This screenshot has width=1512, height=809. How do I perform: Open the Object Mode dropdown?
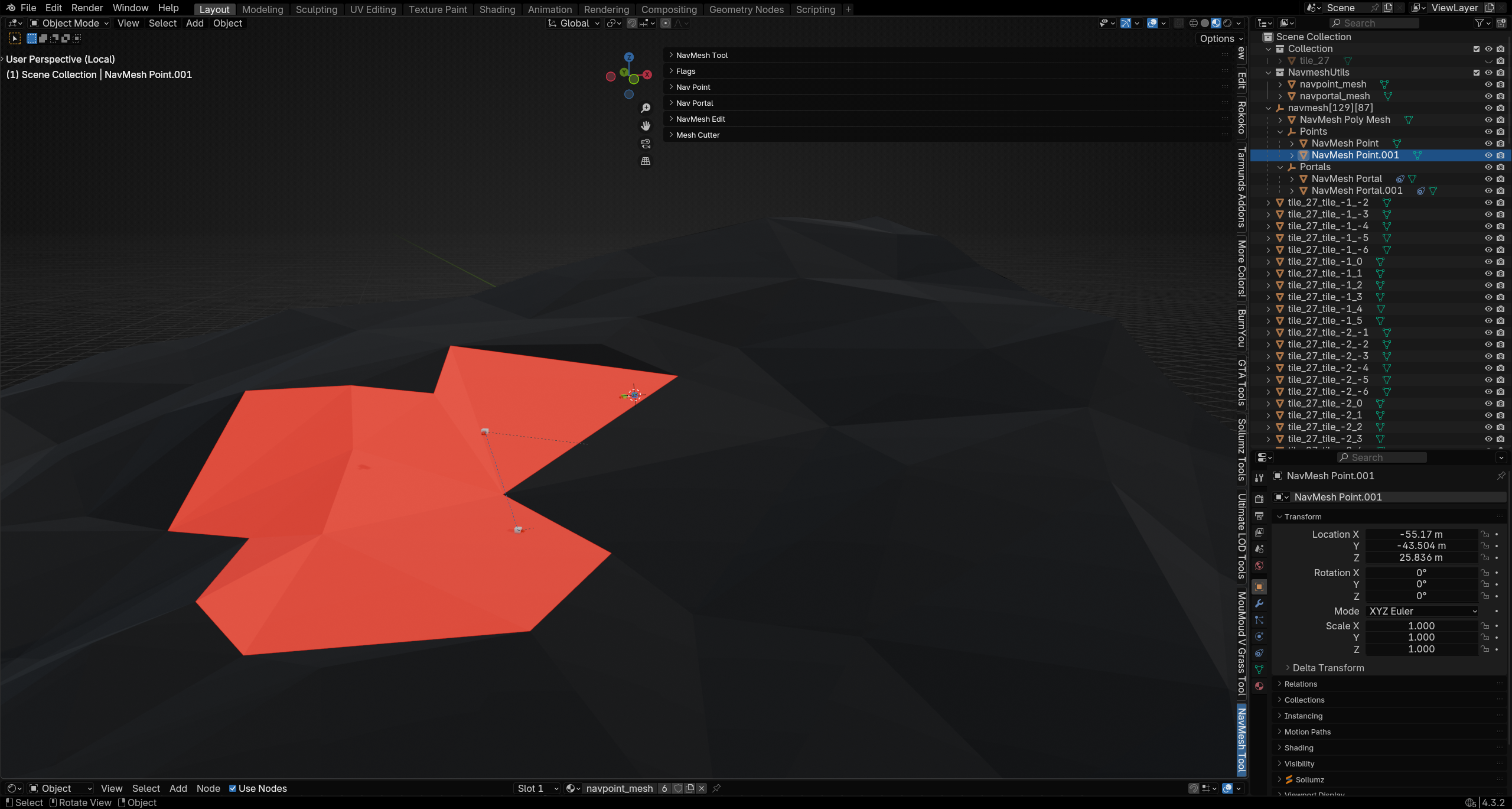tap(70, 23)
